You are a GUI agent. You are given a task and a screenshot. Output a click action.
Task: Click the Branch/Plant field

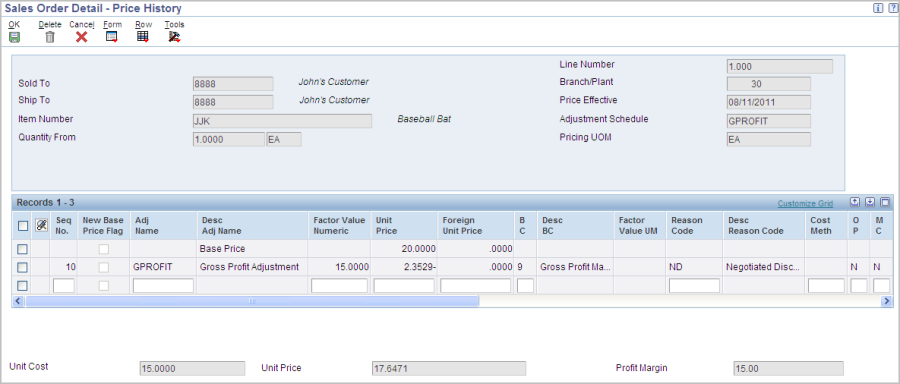pyautogui.click(x=769, y=84)
